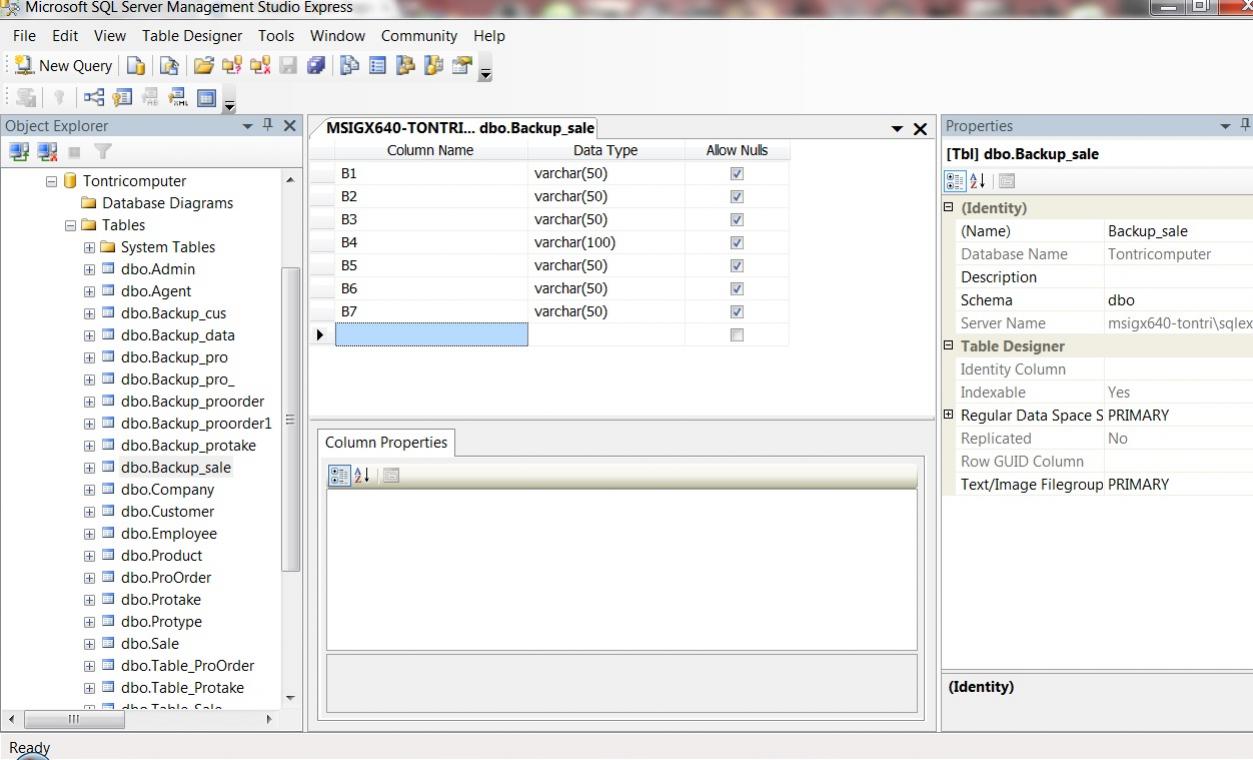Image resolution: width=1253 pixels, height=760 pixels.
Task: Expand the Regular Data Space property
Action: point(949,415)
